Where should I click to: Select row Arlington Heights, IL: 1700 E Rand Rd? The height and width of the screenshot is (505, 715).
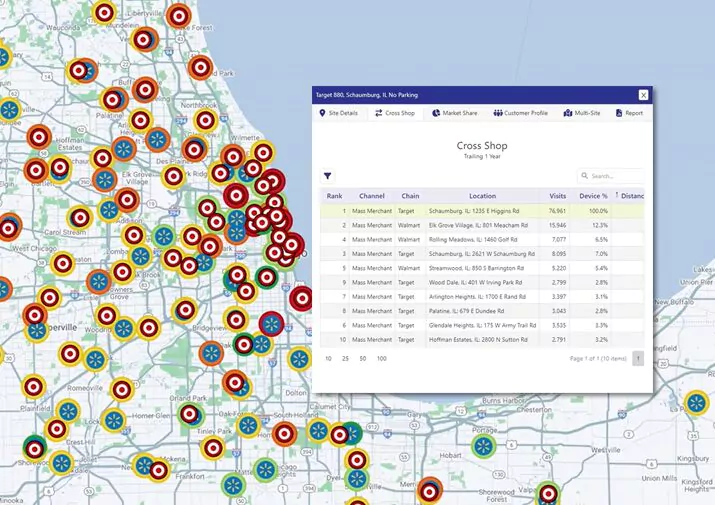(482, 297)
